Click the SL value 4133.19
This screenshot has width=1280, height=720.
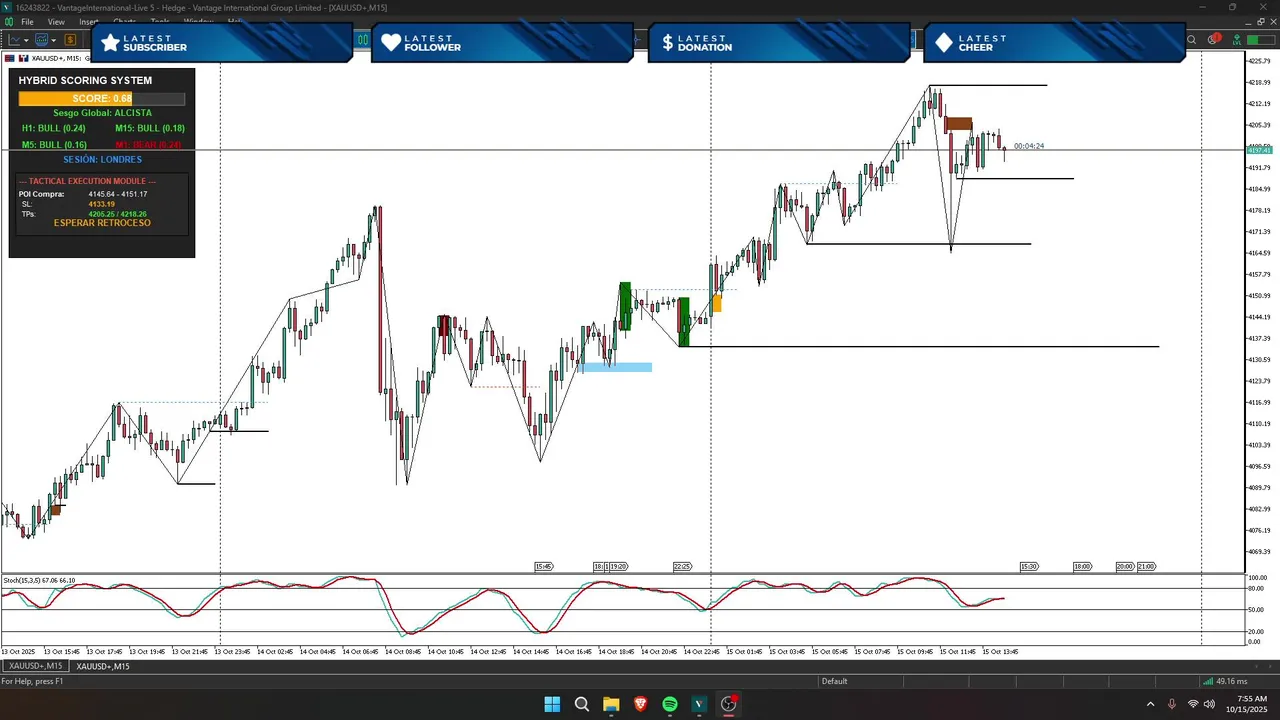[x=102, y=204]
